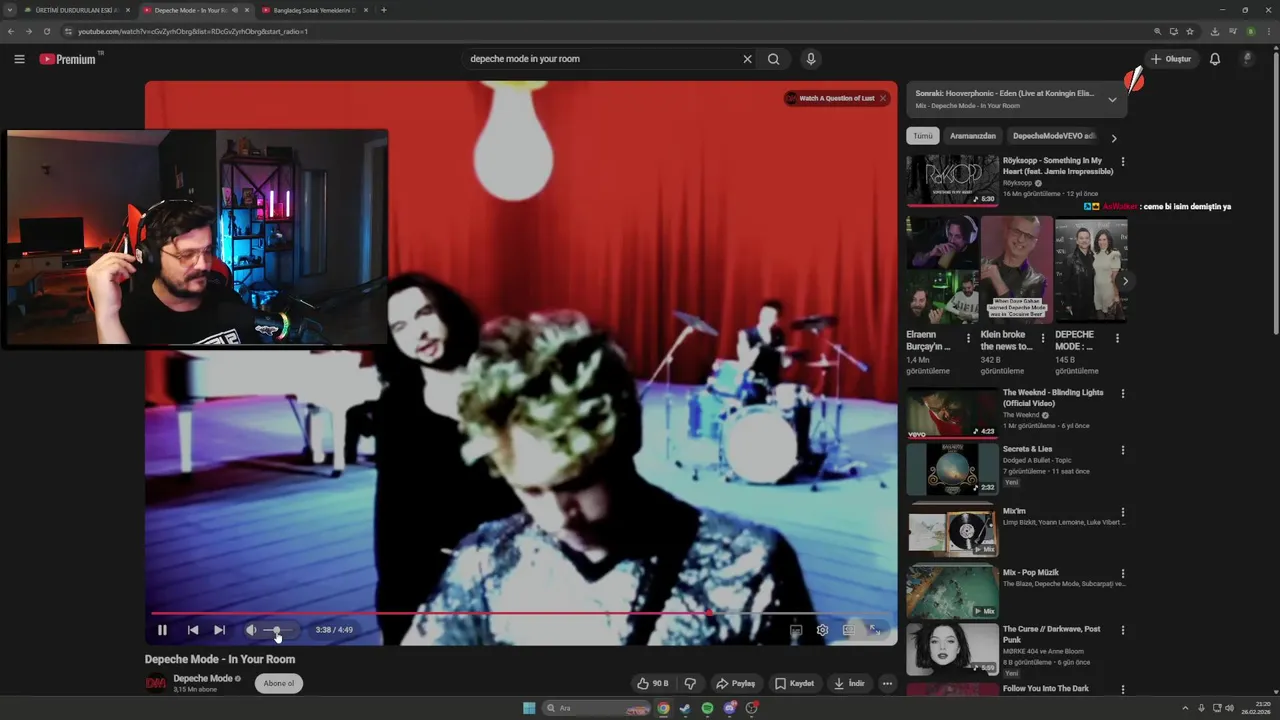The height and width of the screenshot is (720, 1280).
Task: Show next shorts with right arrow
Action: 1125,281
